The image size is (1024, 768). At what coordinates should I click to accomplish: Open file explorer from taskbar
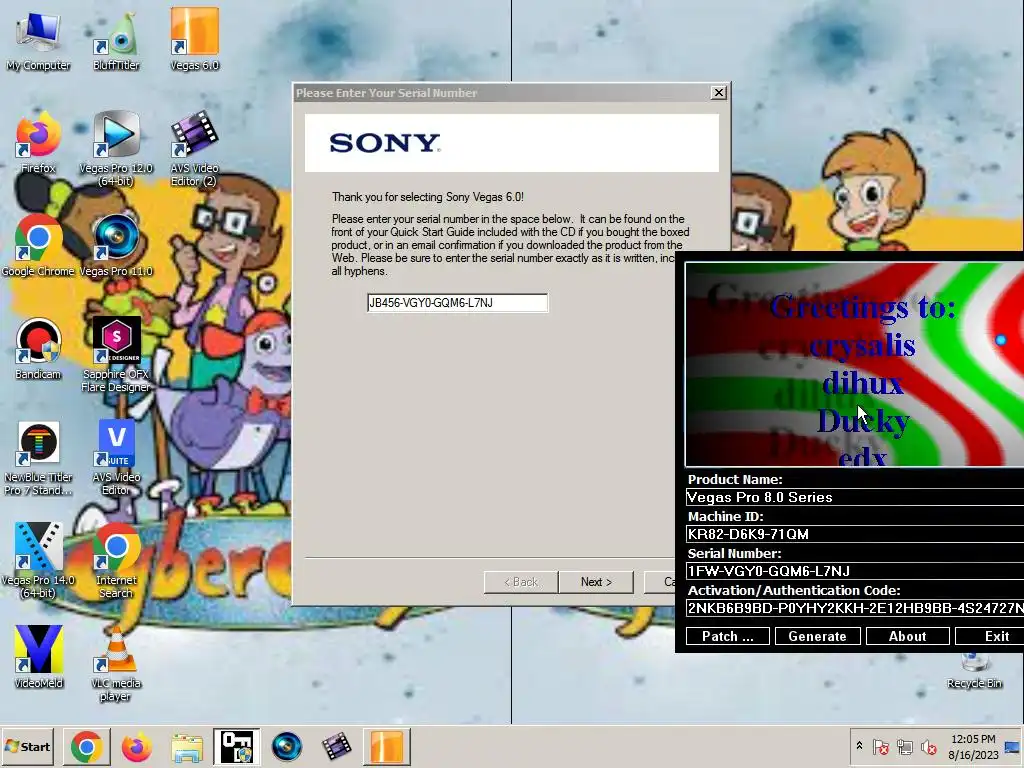click(187, 746)
